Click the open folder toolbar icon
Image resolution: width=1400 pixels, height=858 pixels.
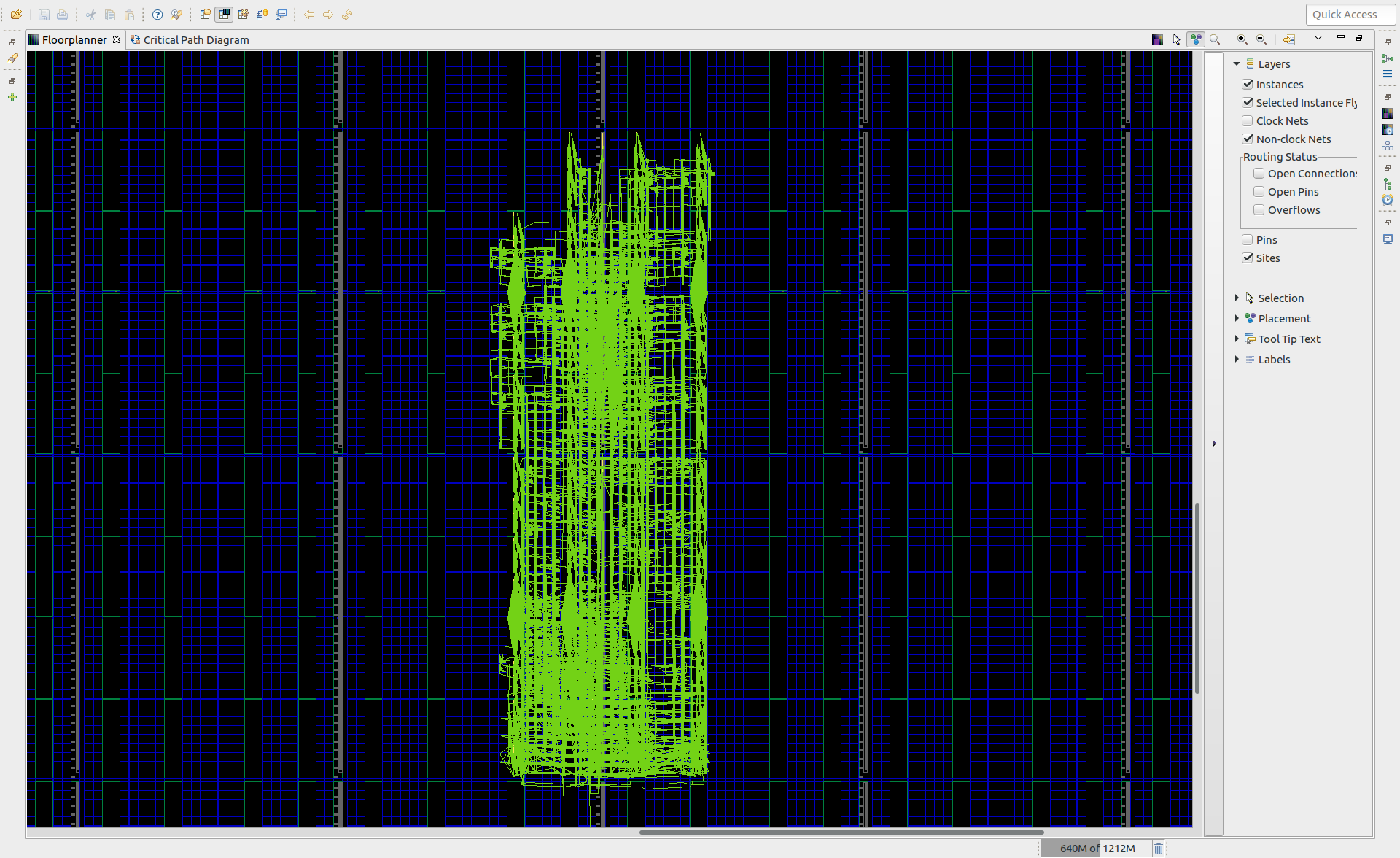coord(16,15)
